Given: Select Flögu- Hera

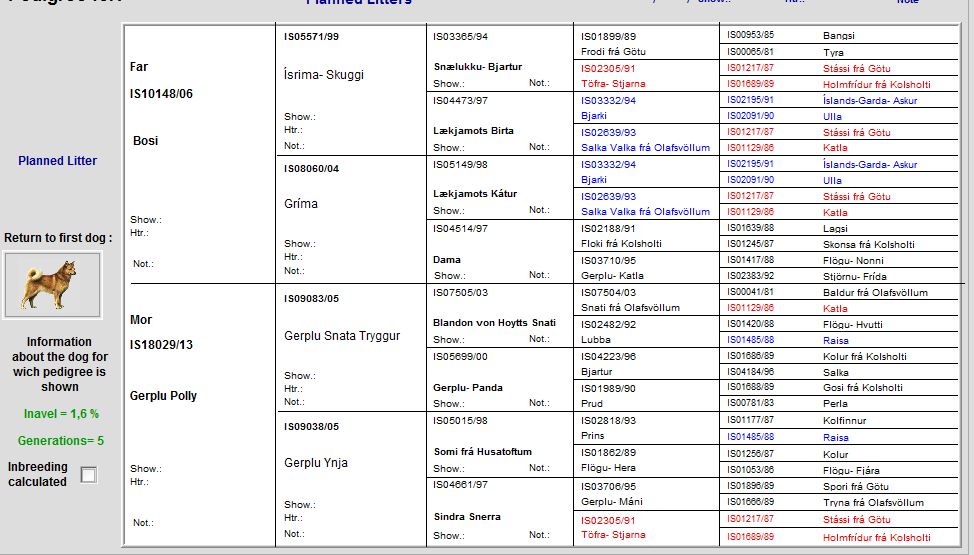Looking at the screenshot, I should (608, 468).
